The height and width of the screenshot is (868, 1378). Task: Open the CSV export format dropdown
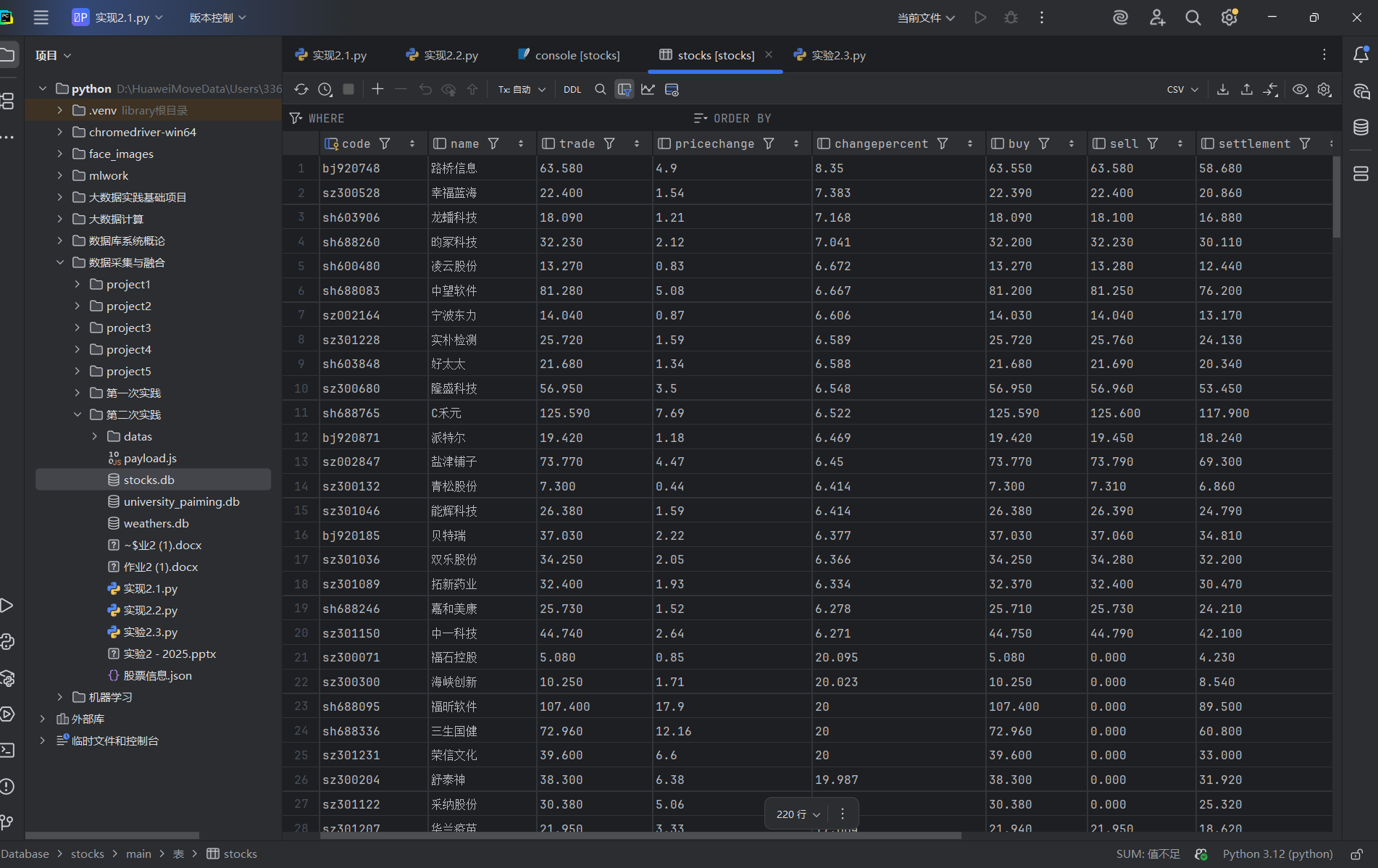(1182, 89)
